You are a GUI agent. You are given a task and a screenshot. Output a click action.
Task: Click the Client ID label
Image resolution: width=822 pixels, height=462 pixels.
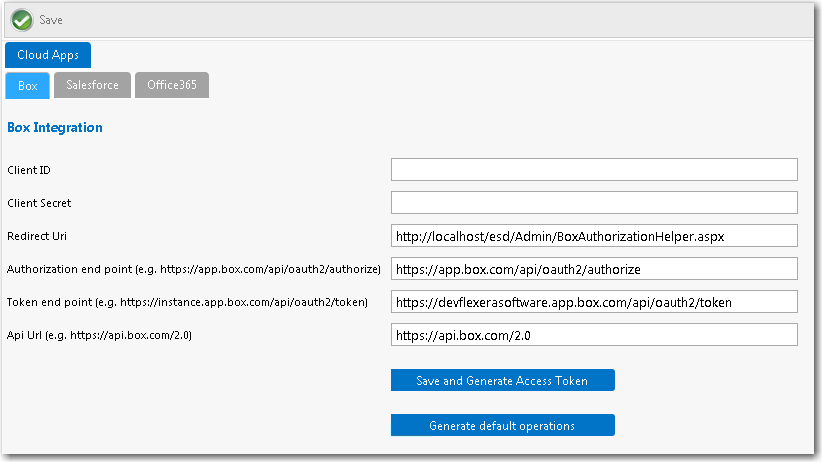click(x=29, y=170)
